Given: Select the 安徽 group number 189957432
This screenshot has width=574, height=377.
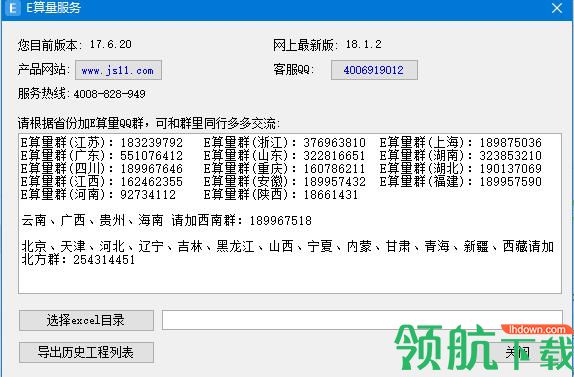Looking at the screenshot, I should (334, 182).
